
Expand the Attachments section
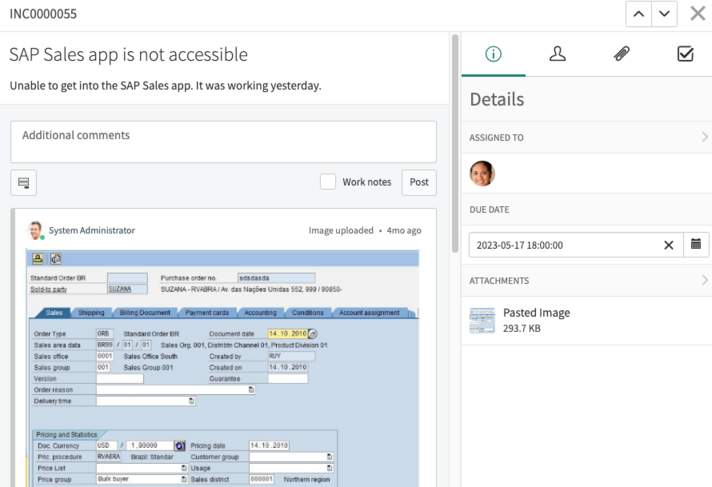587,281
